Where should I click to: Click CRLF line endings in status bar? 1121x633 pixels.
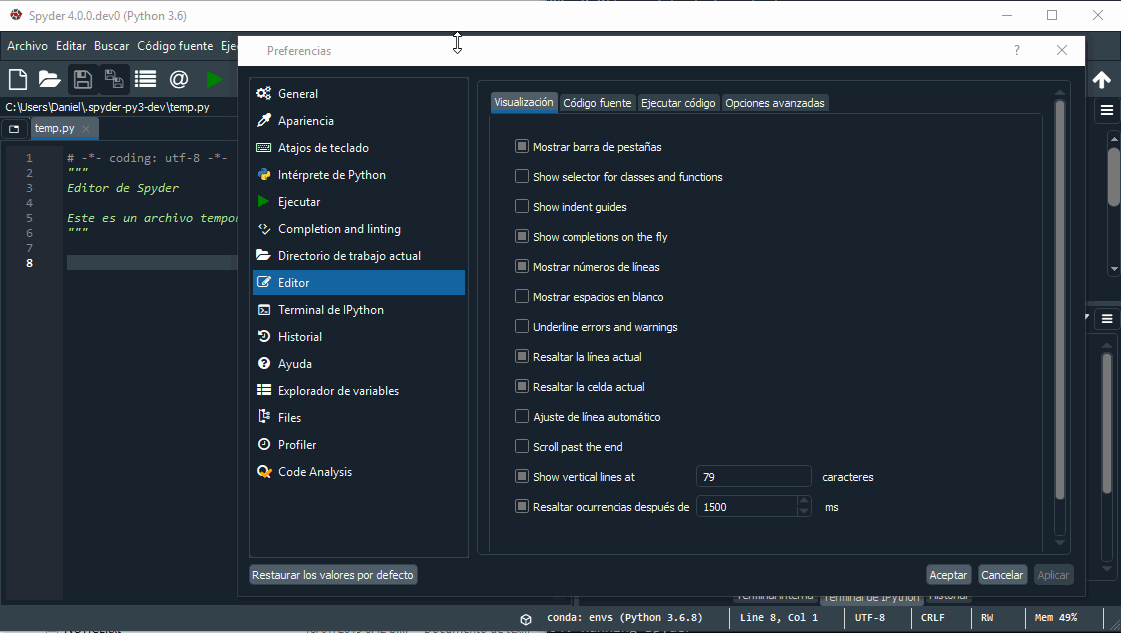(932, 617)
